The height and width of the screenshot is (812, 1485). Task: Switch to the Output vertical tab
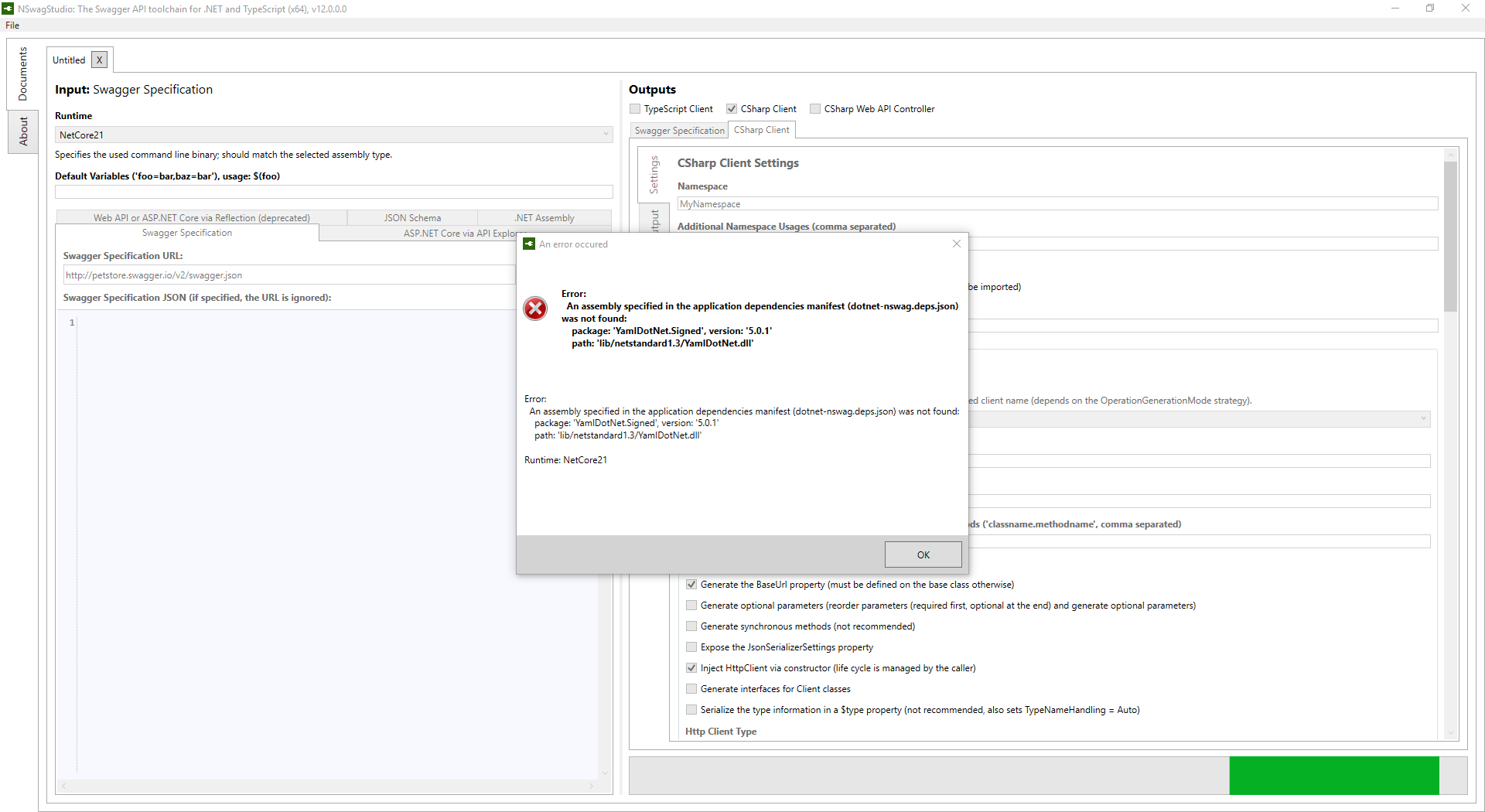[655, 219]
